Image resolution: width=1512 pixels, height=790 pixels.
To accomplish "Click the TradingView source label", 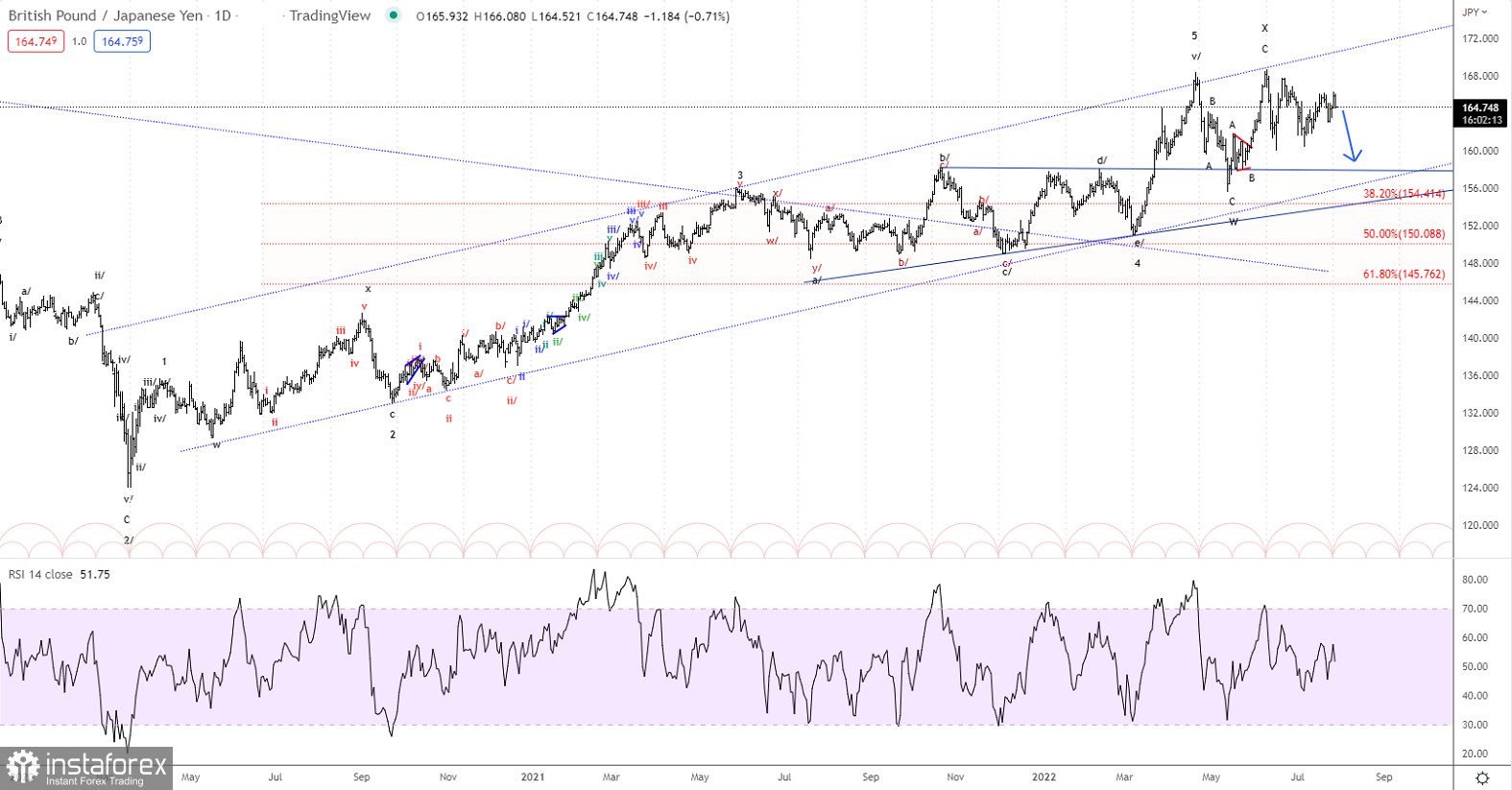I will coord(329,15).
